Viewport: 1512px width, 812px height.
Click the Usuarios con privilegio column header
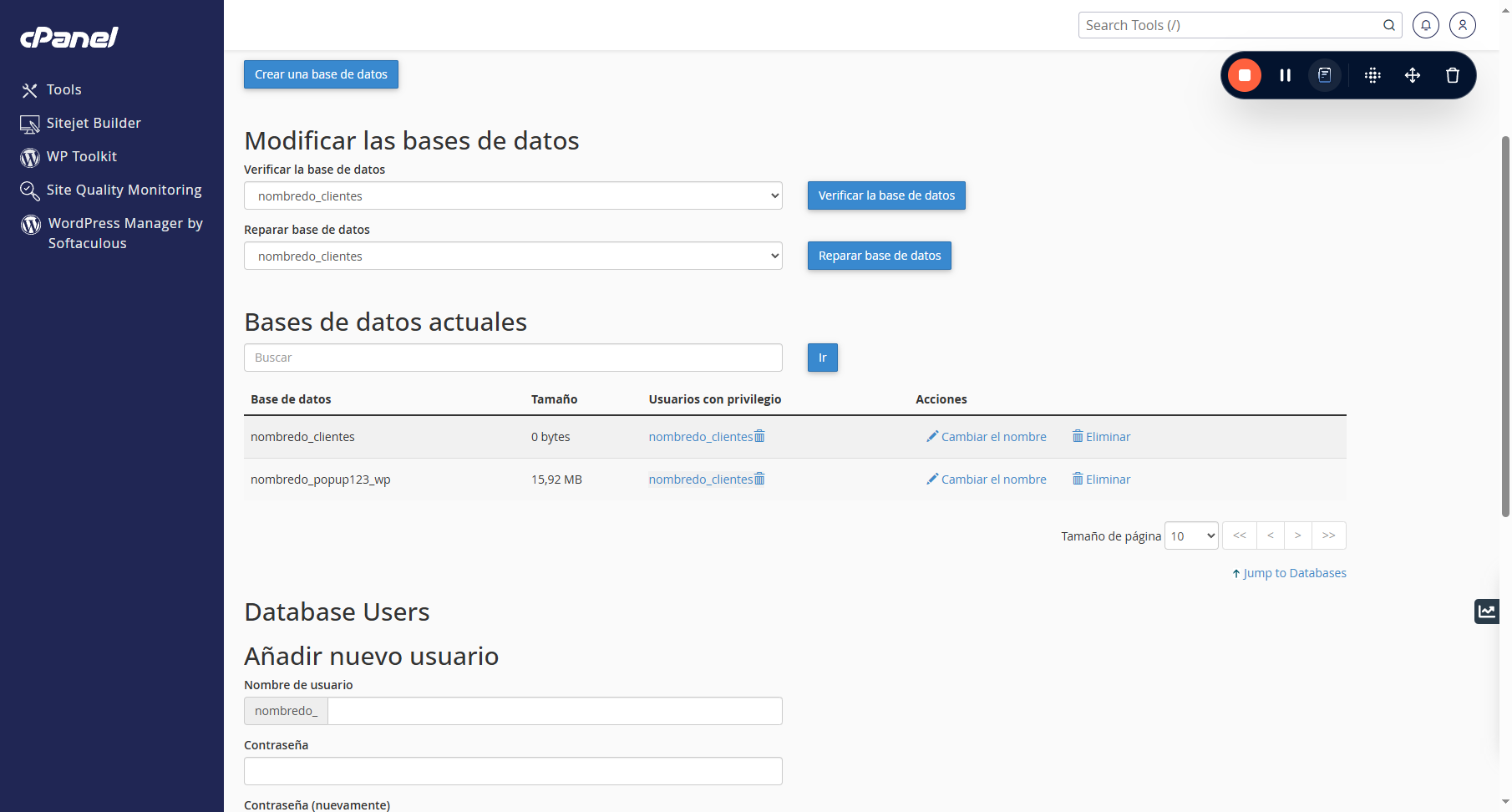coord(715,399)
